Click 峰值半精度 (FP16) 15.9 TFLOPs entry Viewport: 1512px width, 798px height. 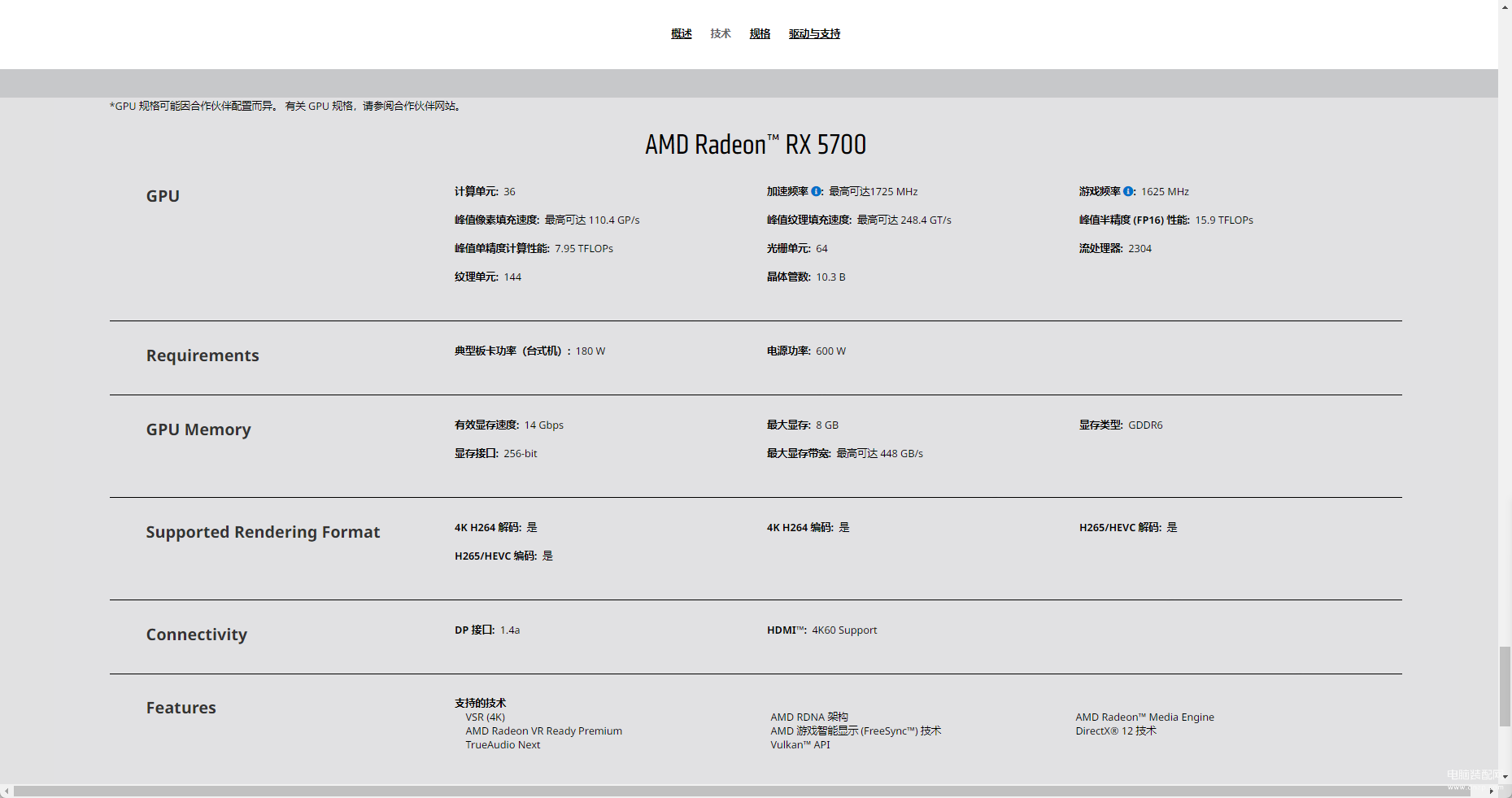pos(1166,220)
